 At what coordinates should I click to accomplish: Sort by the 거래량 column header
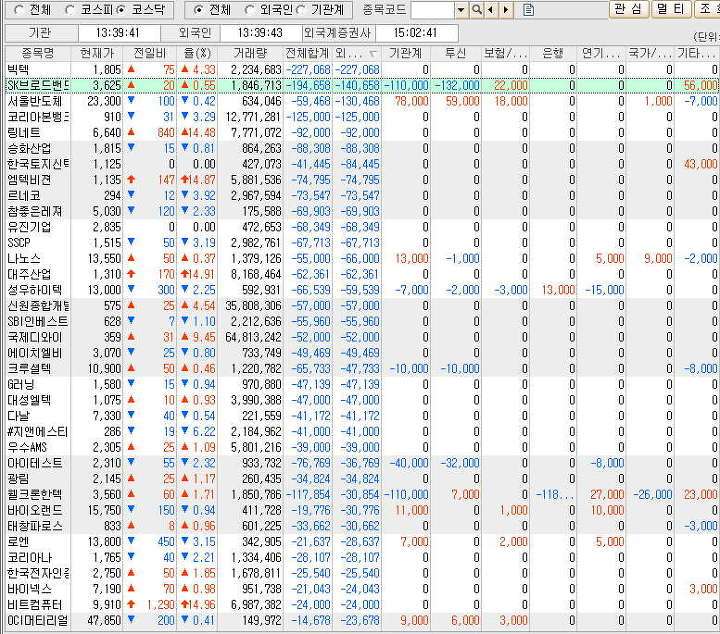(250, 53)
